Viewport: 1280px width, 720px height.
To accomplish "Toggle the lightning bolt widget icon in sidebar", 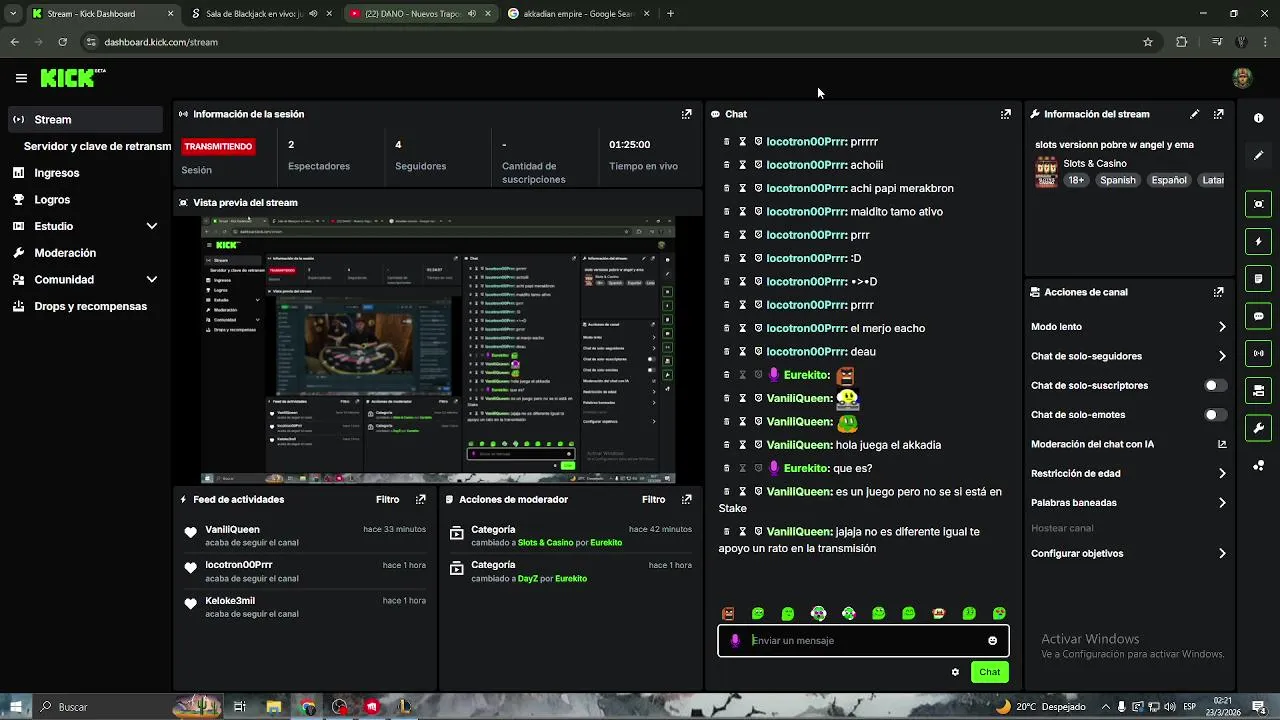I will pos(1258,241).
